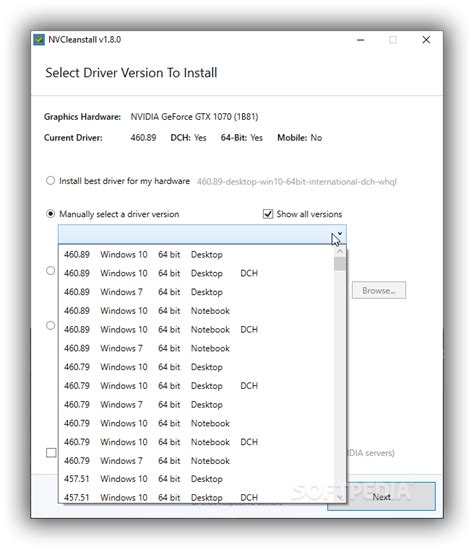
Task: Collapse the driver version dropdown arrow
Action: pyautogui.click(x=339, y=234)
